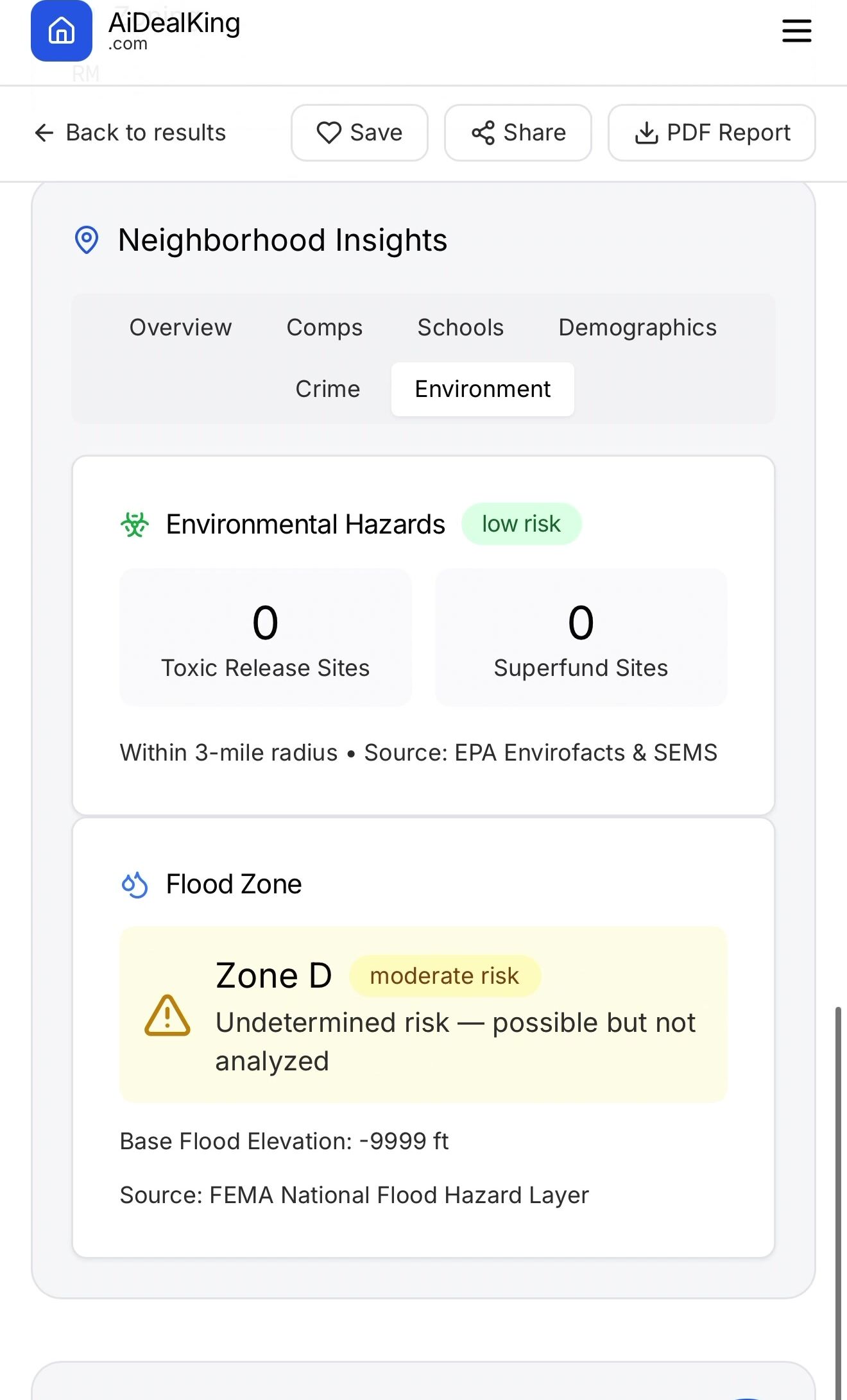The width and height of the screenshot is (847, 1400).
Task: Click the water droplets Flood Zone icon
Action: click(x=135, y=885)
